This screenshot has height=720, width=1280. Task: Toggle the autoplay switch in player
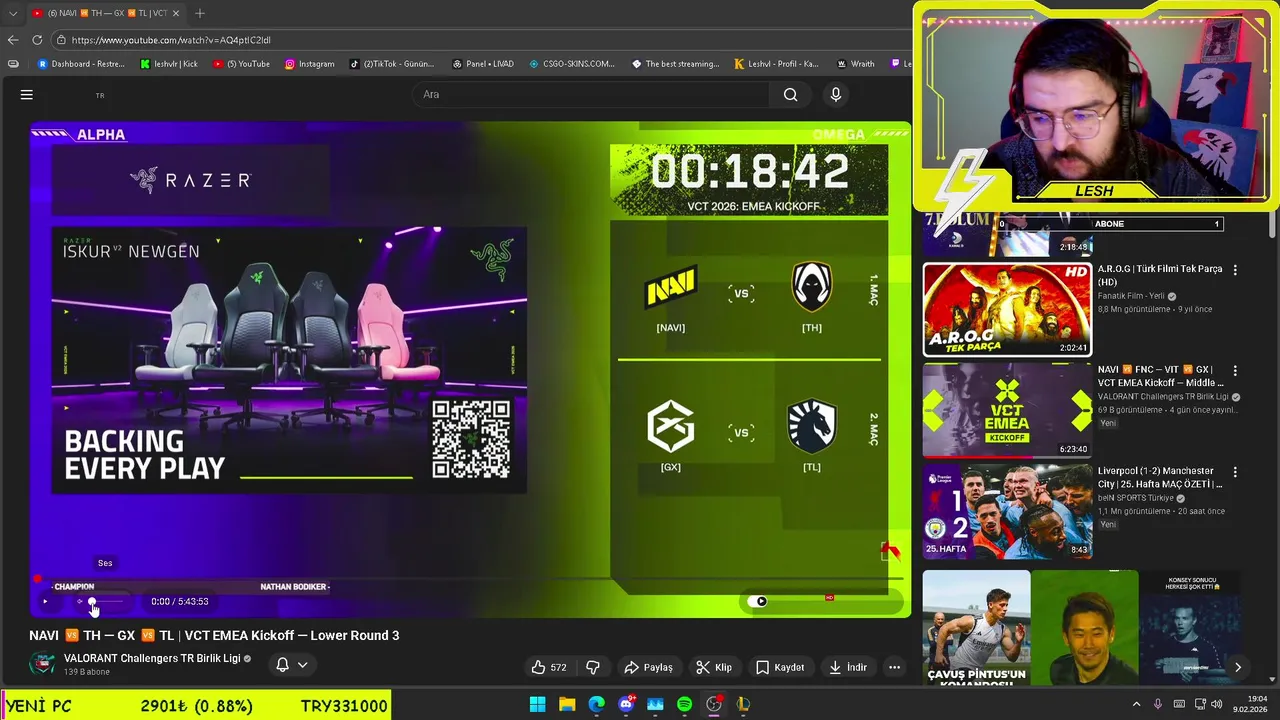click(x=758, y=601)
